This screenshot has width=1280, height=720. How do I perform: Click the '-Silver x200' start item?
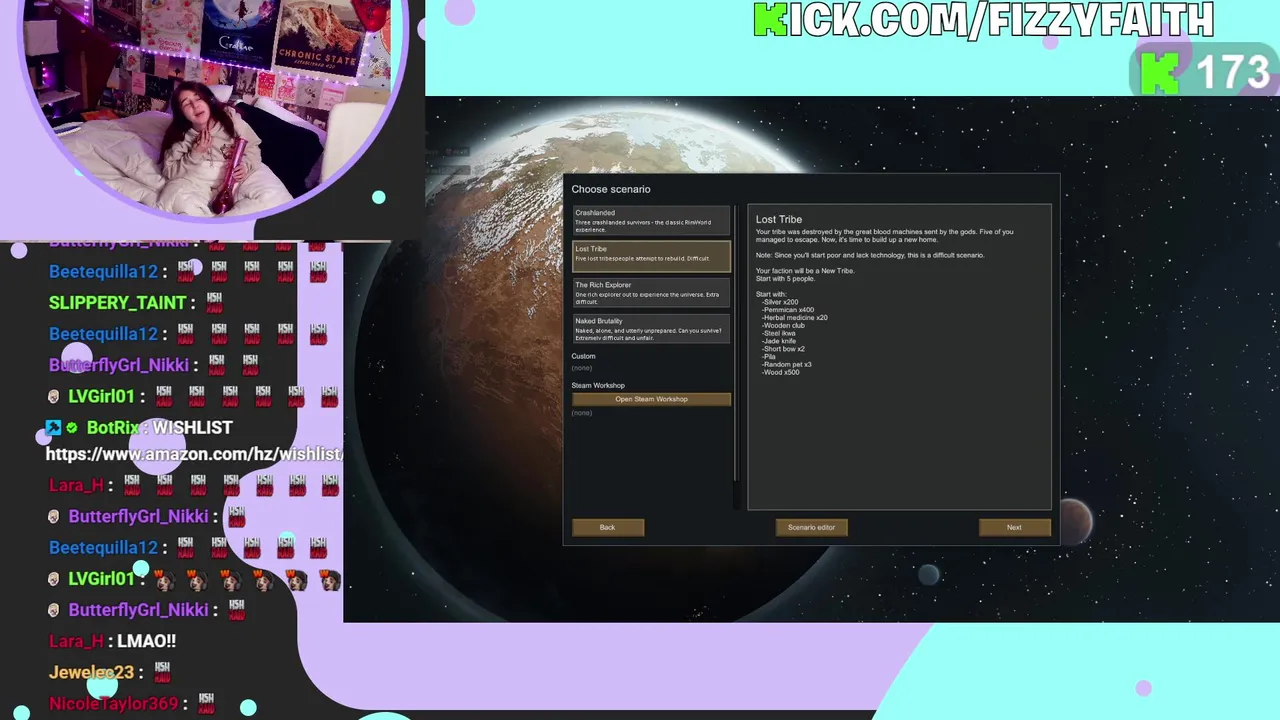click(x=780, y=302)
